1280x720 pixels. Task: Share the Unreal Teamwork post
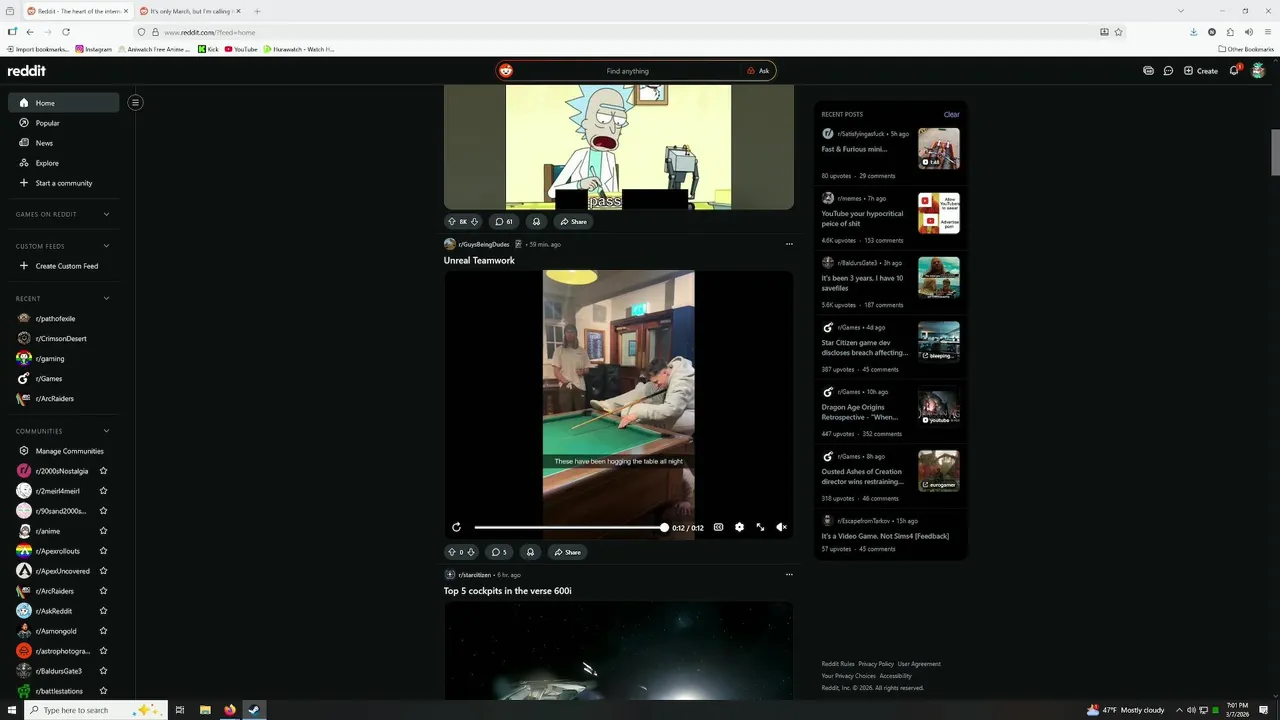click(x=567, y=552)
